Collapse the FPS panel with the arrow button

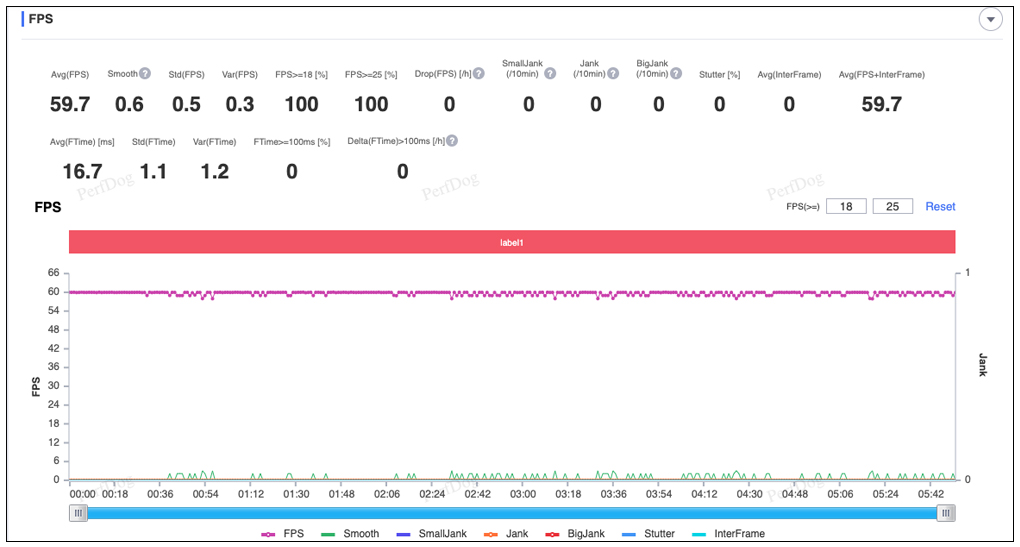pyautogui.click(x=990, y=20)
